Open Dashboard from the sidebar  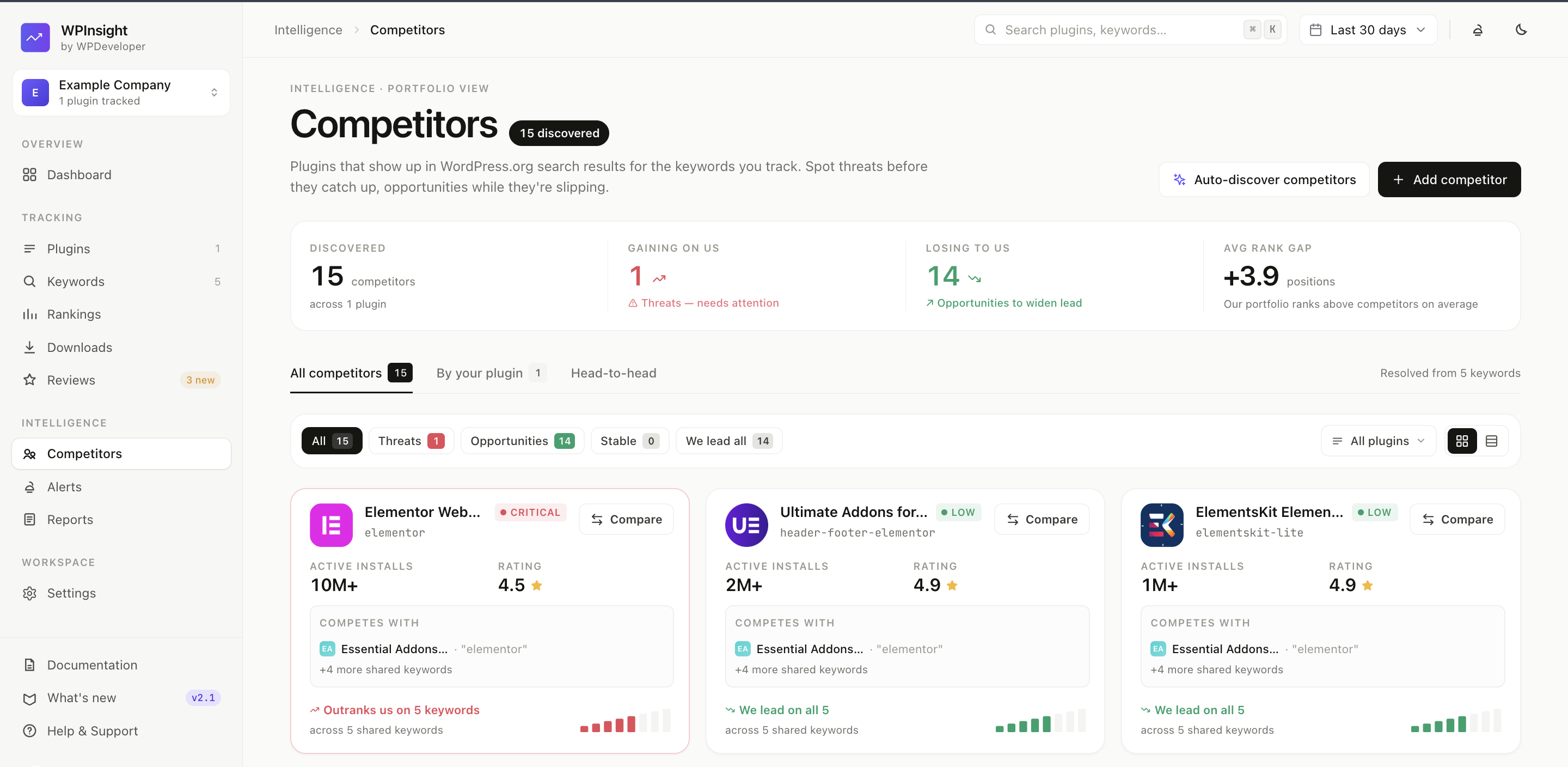pyautogui.click(x=121, y=175)
